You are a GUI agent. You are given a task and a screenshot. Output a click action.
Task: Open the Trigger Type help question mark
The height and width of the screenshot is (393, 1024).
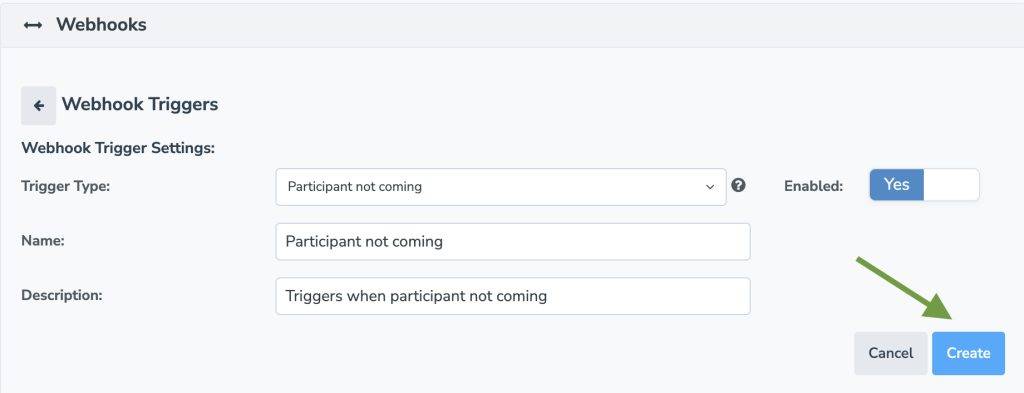coord(738,185)
